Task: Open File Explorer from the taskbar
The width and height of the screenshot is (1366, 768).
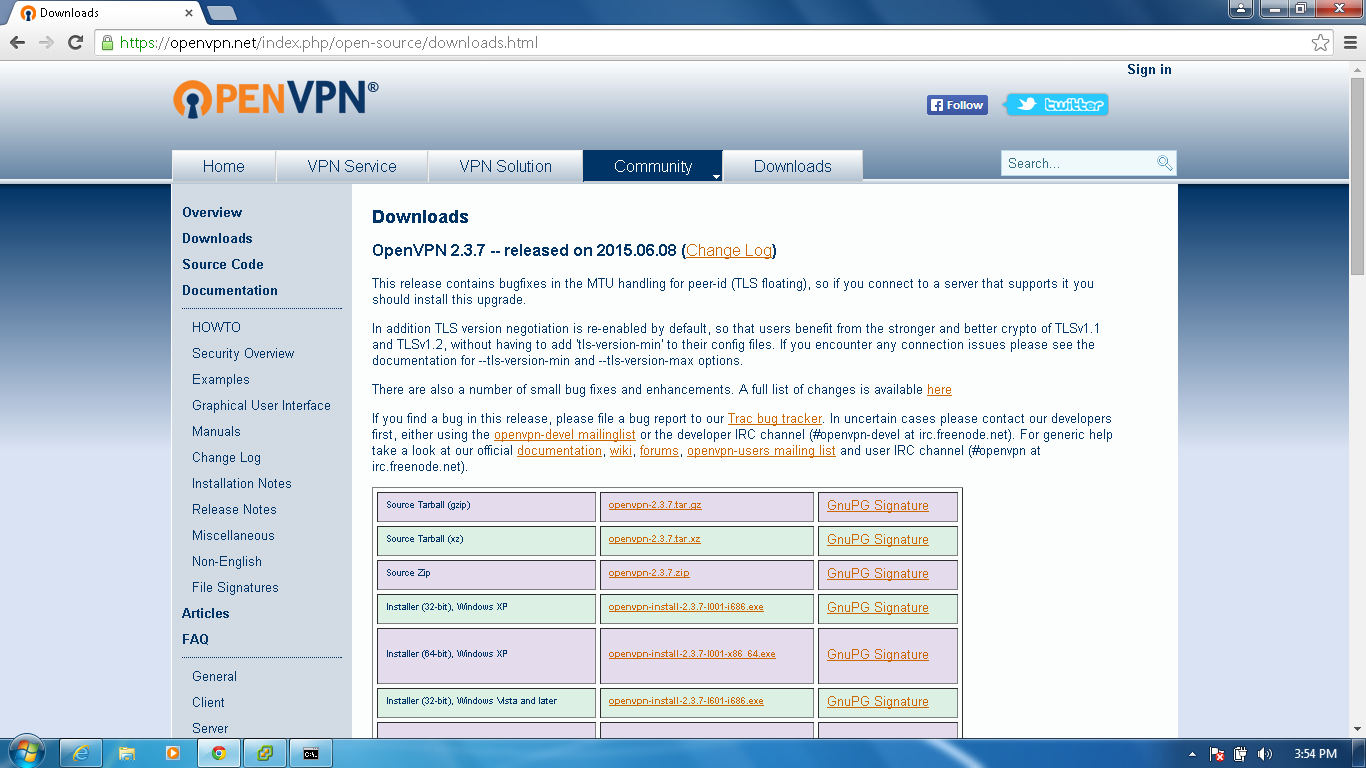Action: tap(127, 753)
